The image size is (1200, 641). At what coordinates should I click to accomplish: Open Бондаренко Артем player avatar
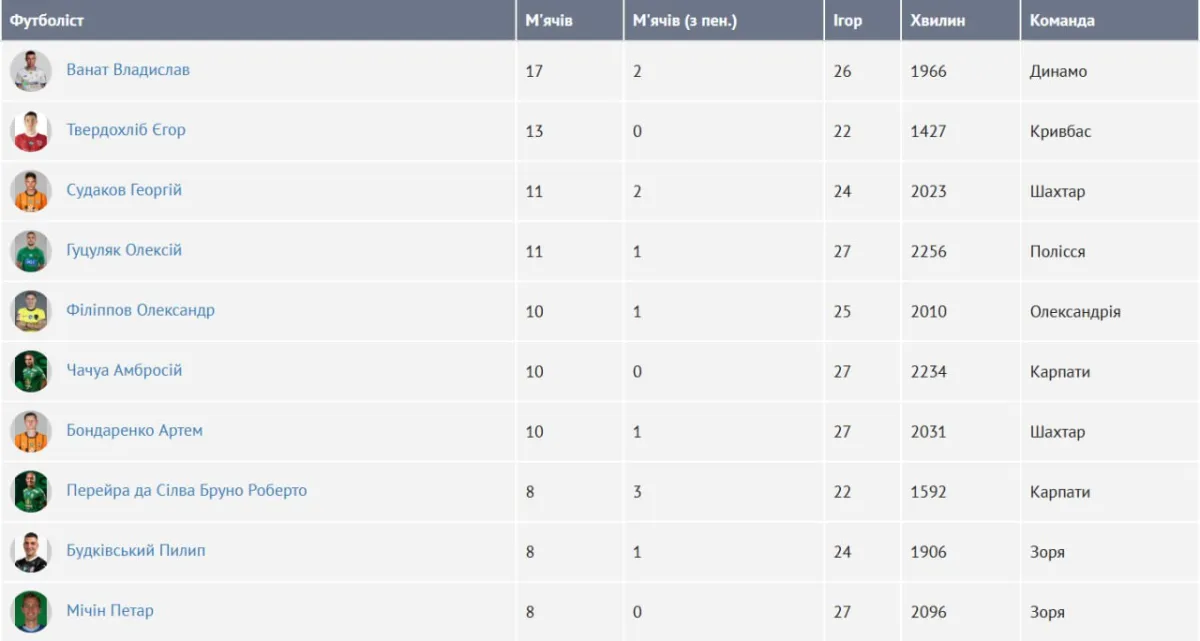(31, 431)
